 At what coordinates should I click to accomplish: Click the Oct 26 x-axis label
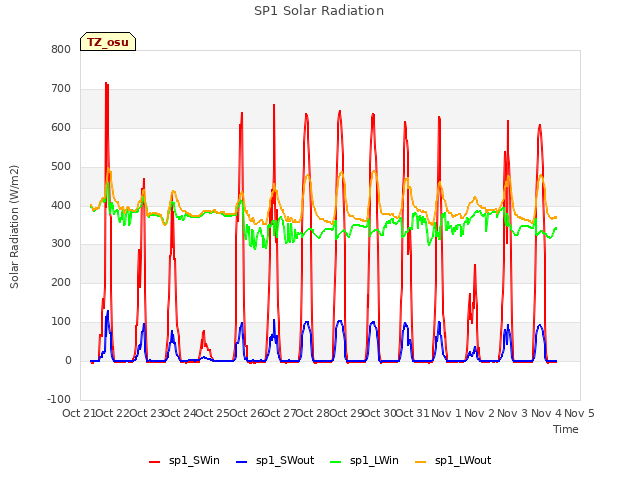[246, 413]
